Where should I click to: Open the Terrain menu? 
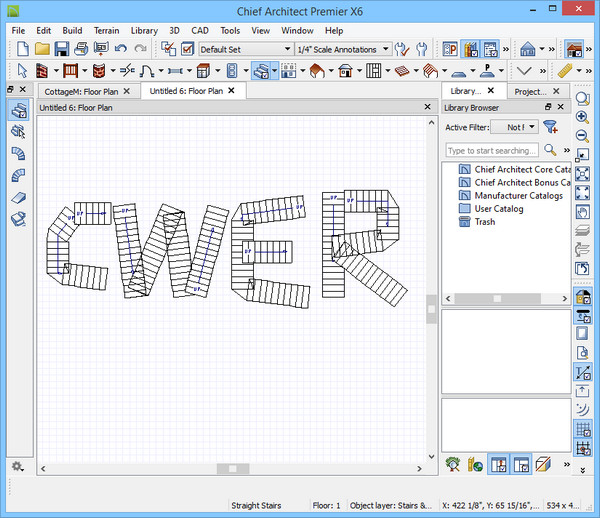106,30
